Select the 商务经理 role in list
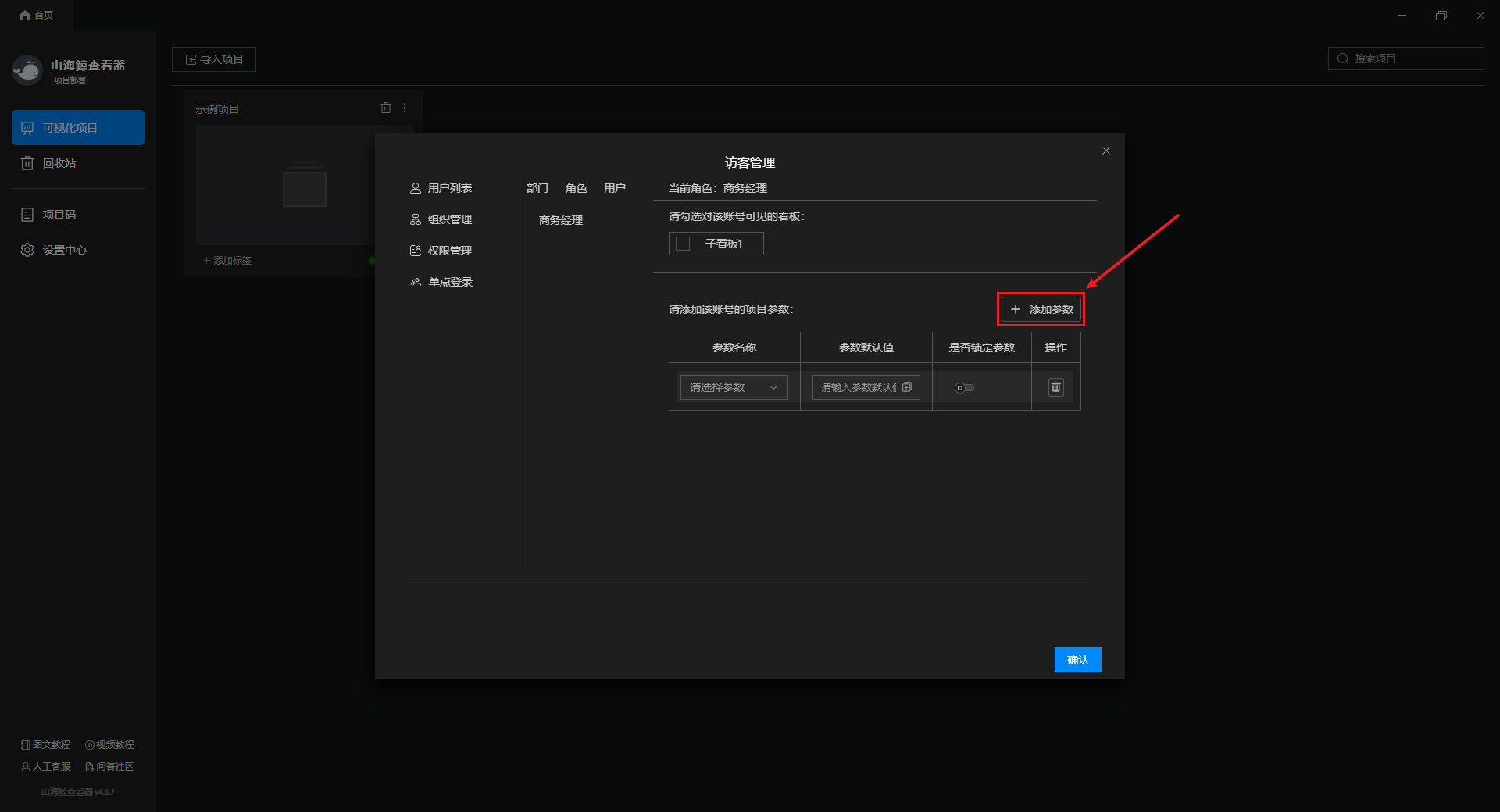Image resolution: width=1500 pixels, height=812 pixels. tap(561, 220)
